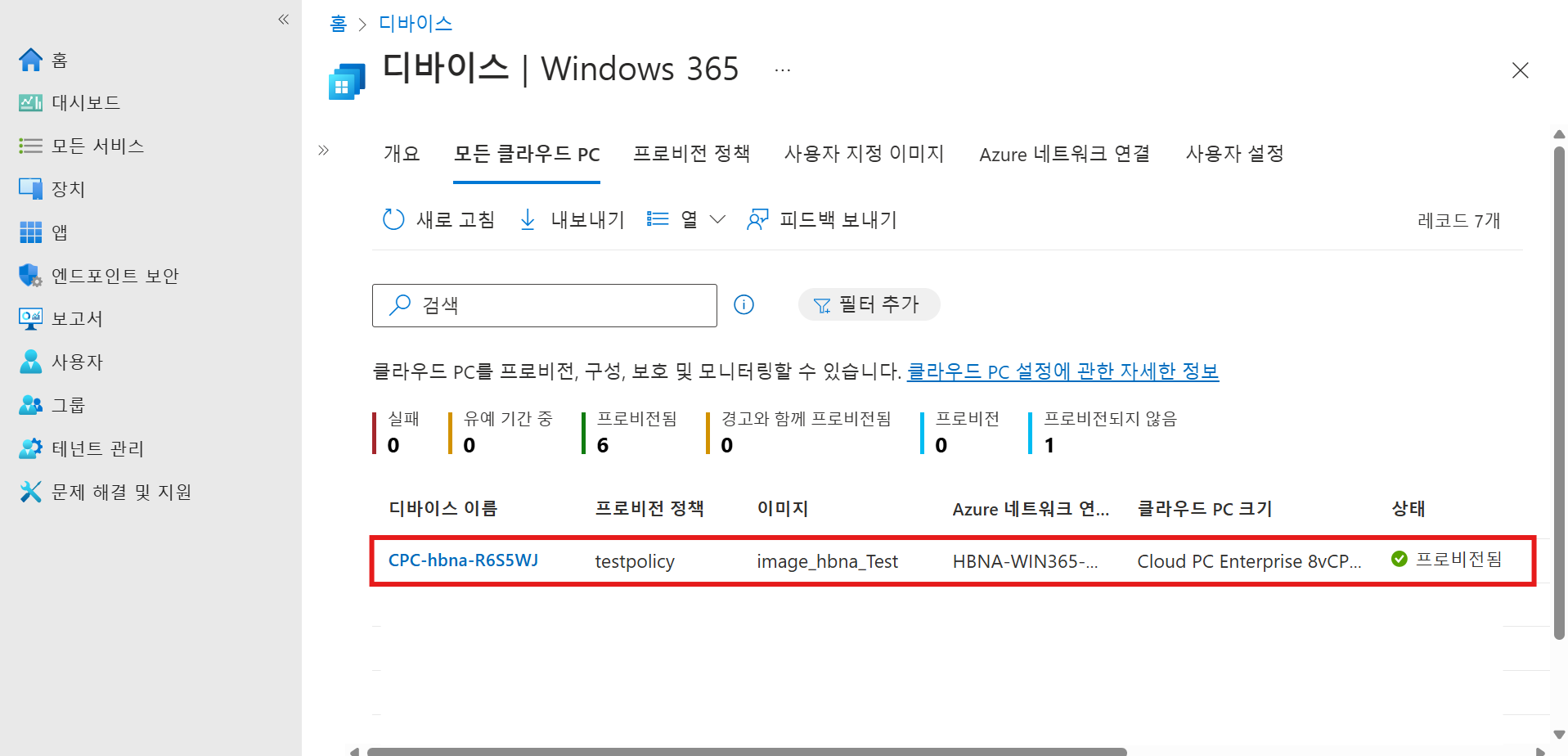Click the scroll up arrow at top right
Screen dimensions: 1568x756
pos(1559,134)
